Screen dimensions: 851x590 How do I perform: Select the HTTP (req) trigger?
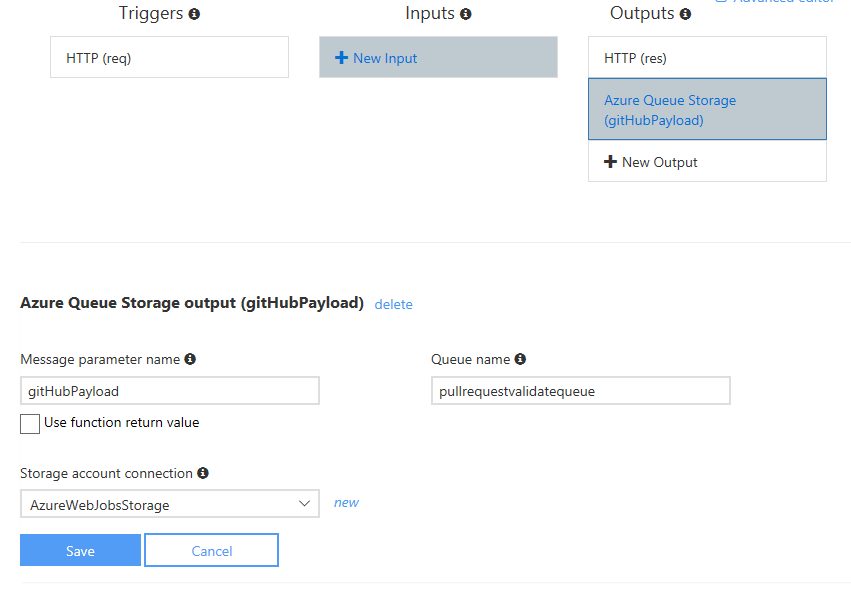[x=169, y=58]
